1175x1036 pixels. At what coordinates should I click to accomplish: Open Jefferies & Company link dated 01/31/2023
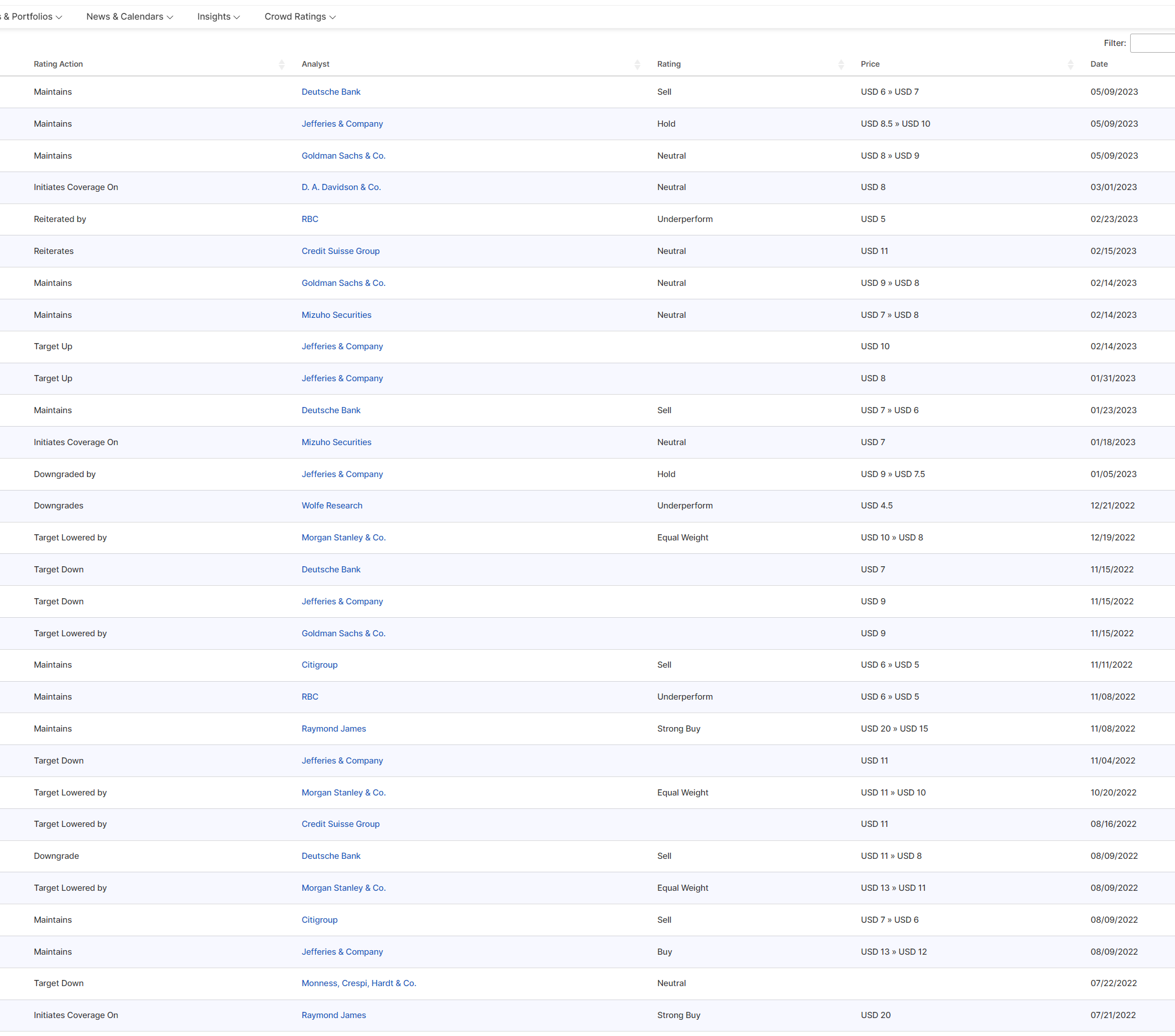pos(342,378)
